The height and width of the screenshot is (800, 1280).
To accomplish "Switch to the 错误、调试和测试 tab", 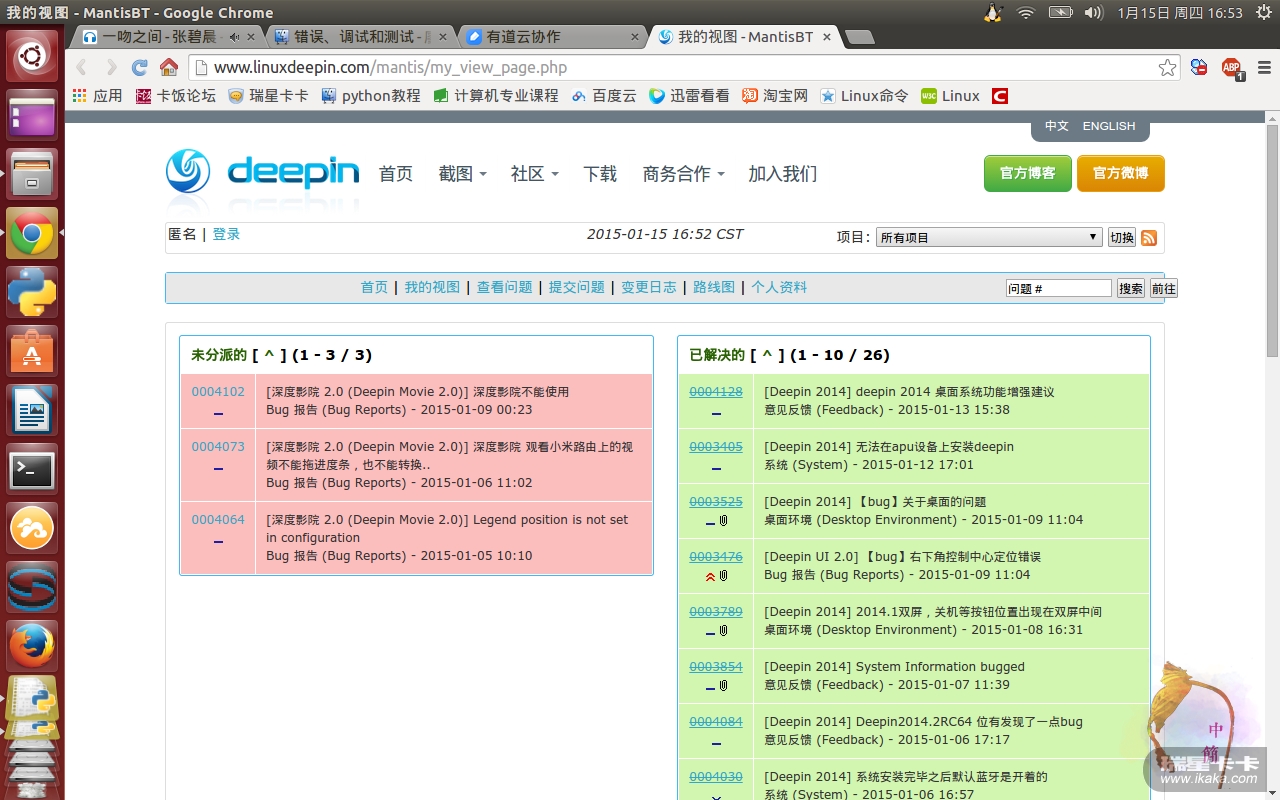I will click(362, 37).
